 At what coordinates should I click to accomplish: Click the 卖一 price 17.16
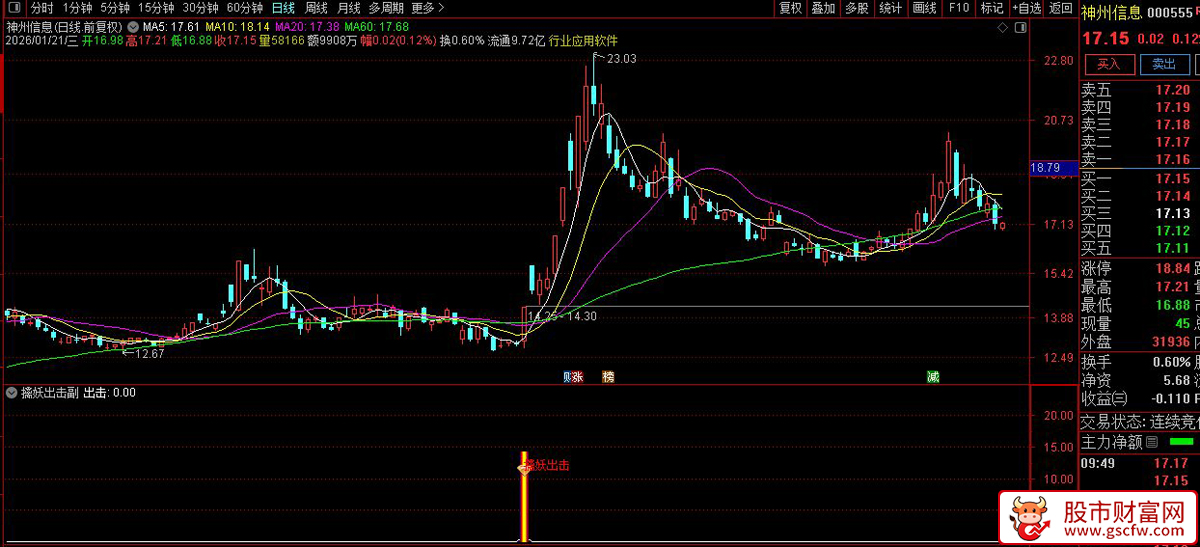(1173, 159)
